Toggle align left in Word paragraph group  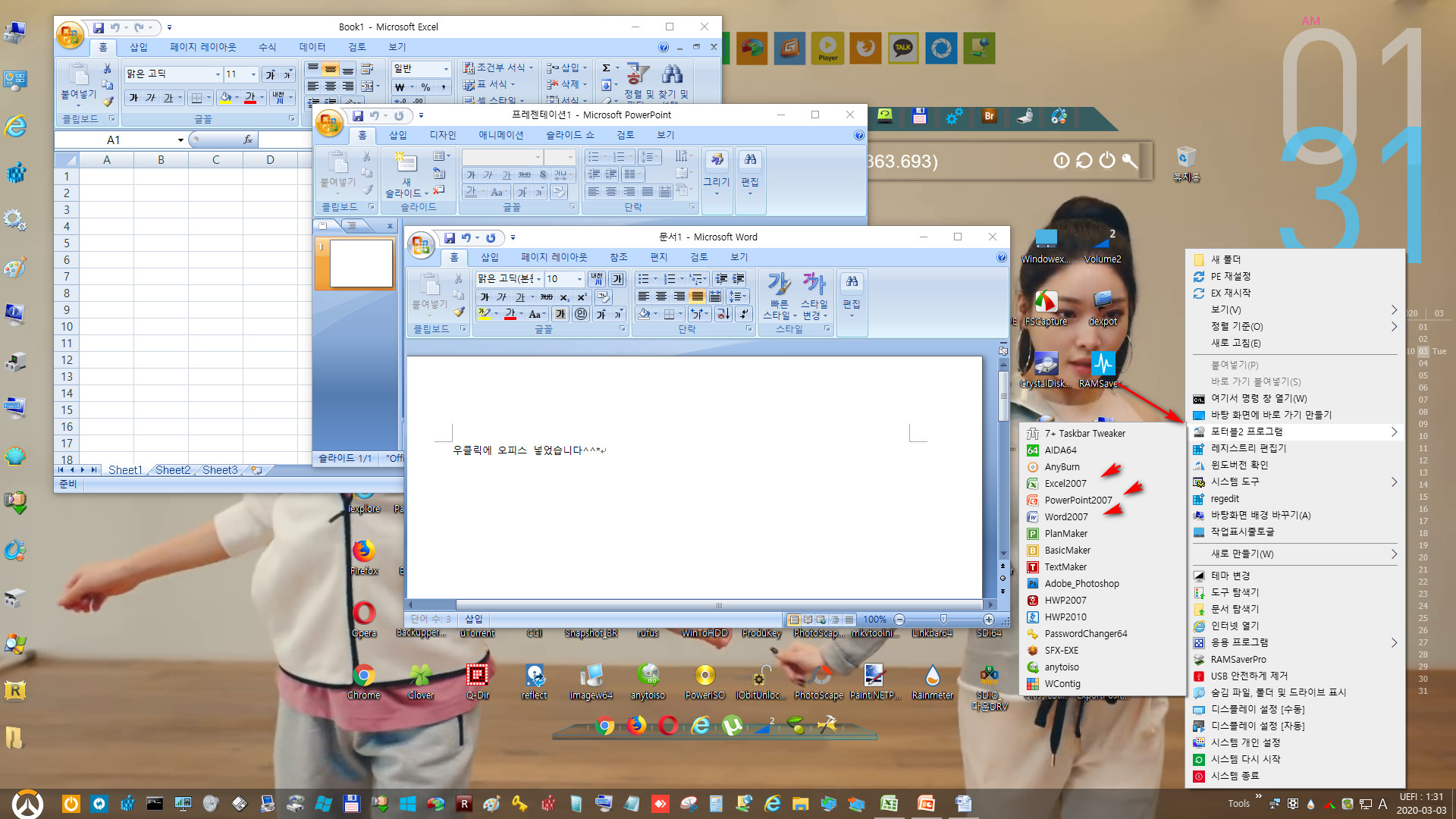[x=644, y=297]
